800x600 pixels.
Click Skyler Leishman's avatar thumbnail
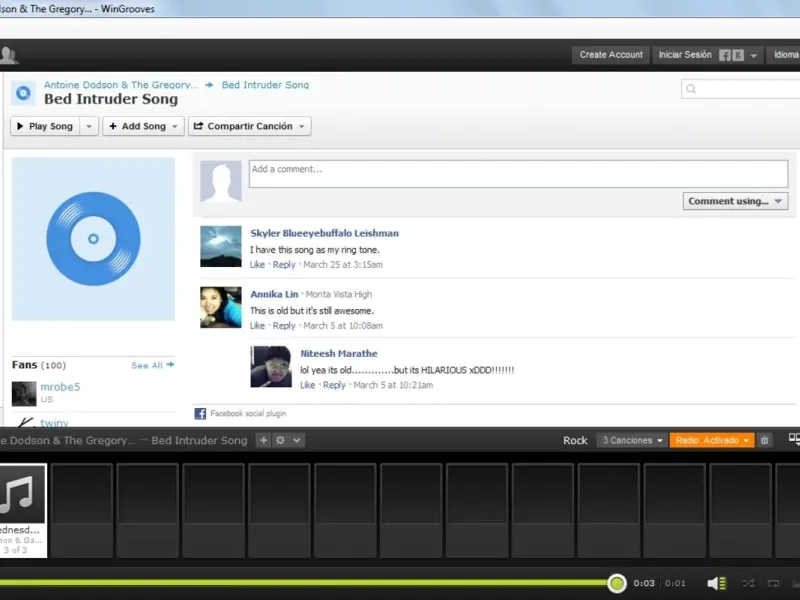(220, 246)
